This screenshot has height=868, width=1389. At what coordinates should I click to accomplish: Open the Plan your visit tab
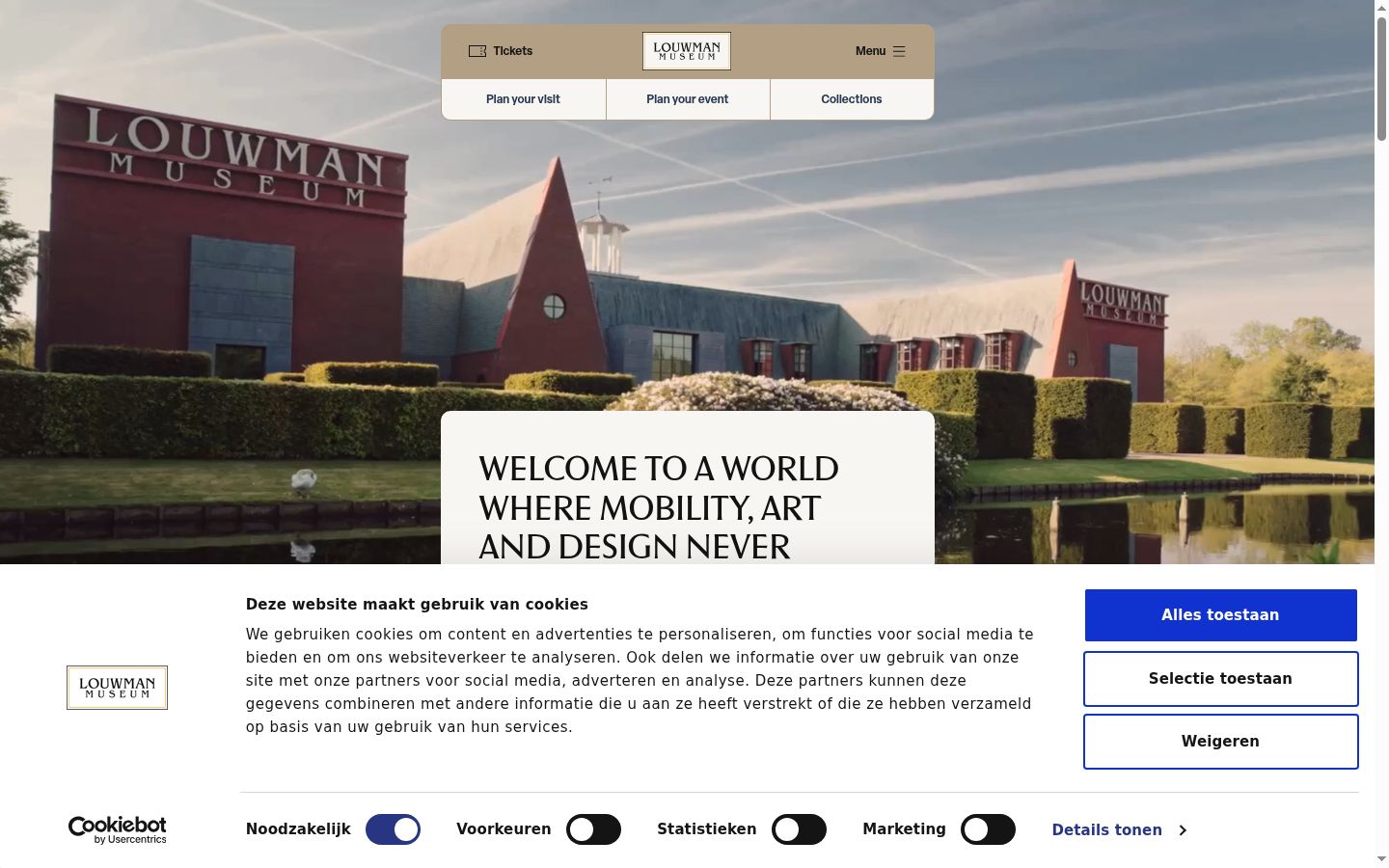(x=524, y=99)
